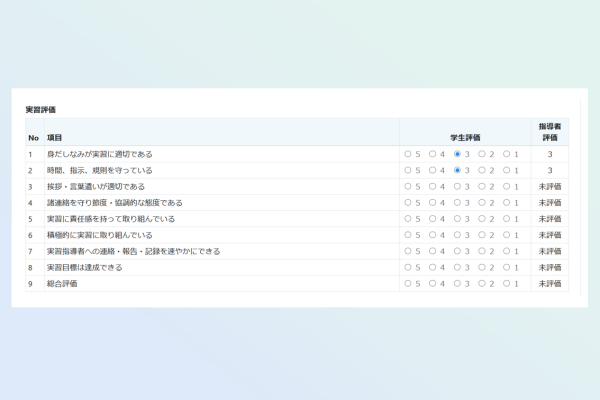Select rating 1 for 身だしなみが実習に適切である
This screenshot has height=400, width=600.
[x=506, y=155]
